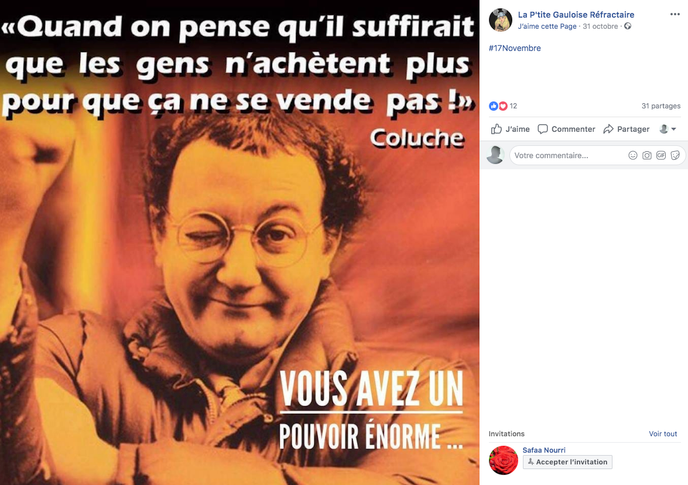Screen dimensions: 688x485
Task: Insert an emoji in the comment
Action: (x=632, y=155)
